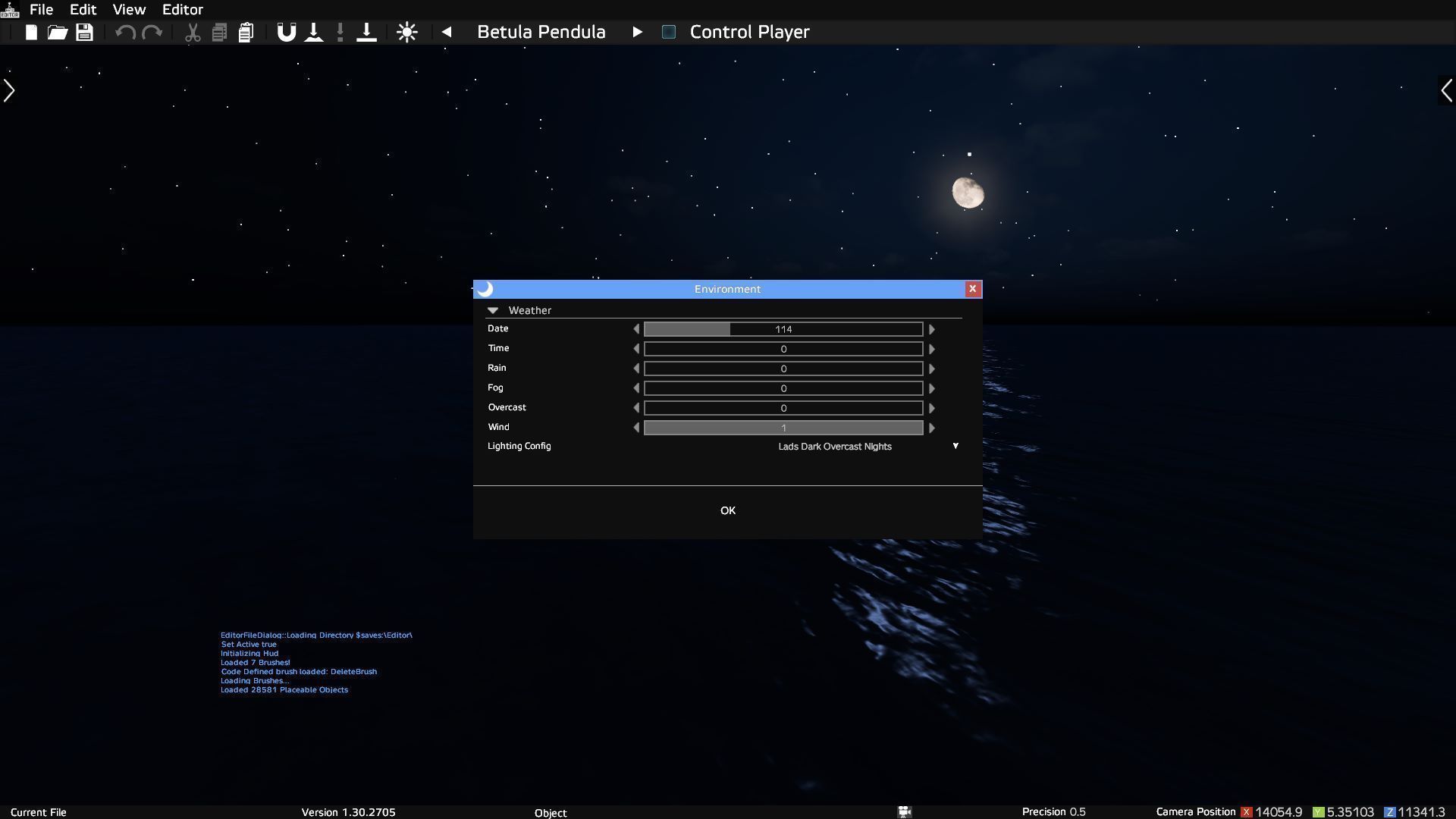Open a file with the folder icon
Image resolution: width=1456 pixels, height=819 pixels.
point(58,33)
